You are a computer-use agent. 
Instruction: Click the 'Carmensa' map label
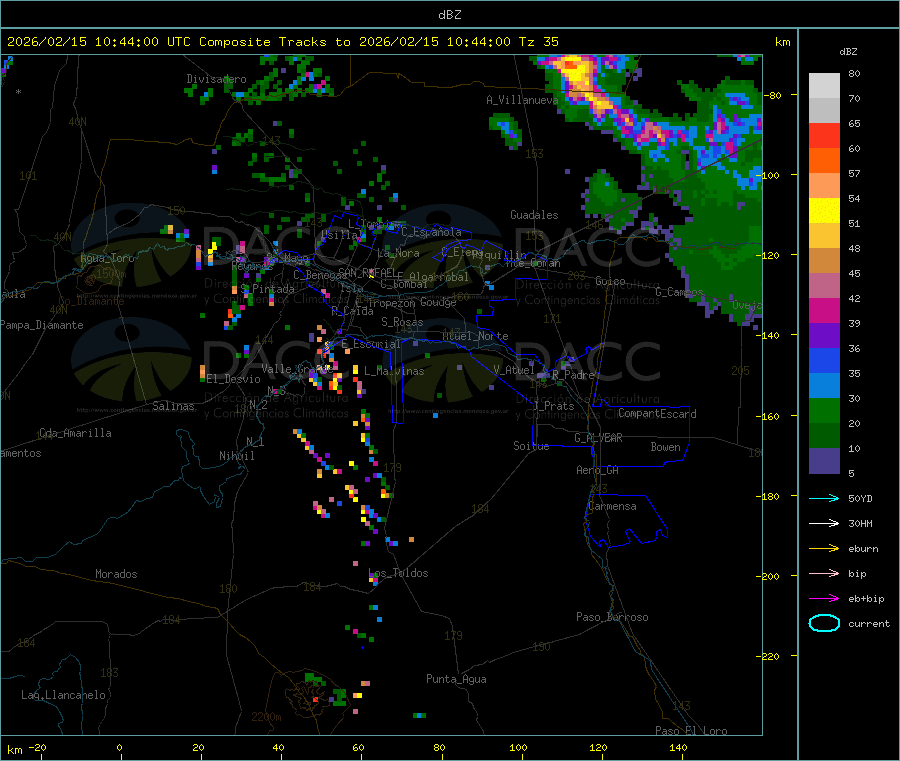pyautogui.click(x=612, y=506)
